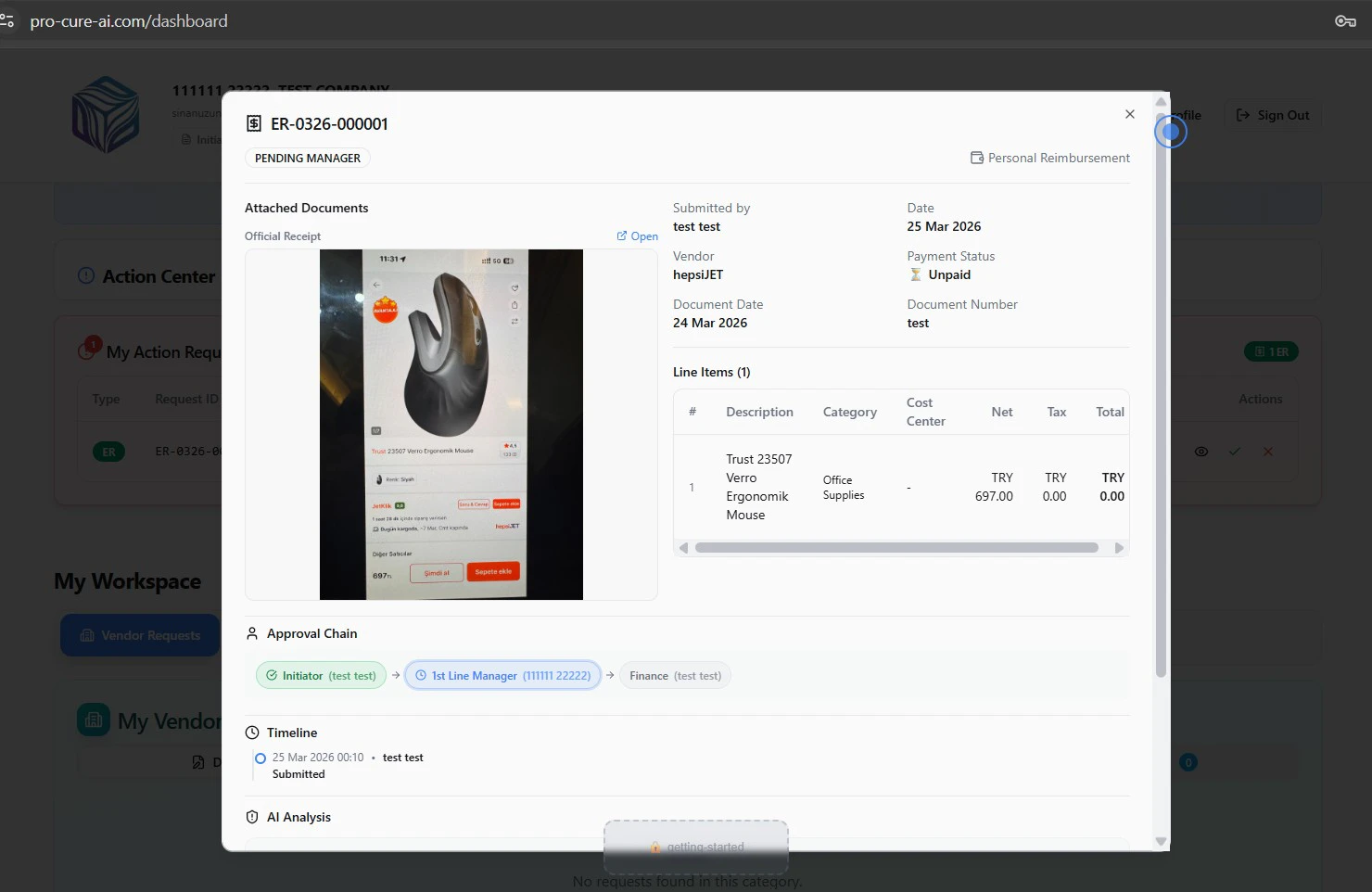1372x892 pixels.
Task: Click the Net column header
Action: pyautogui.click(x=1002, y=412)
